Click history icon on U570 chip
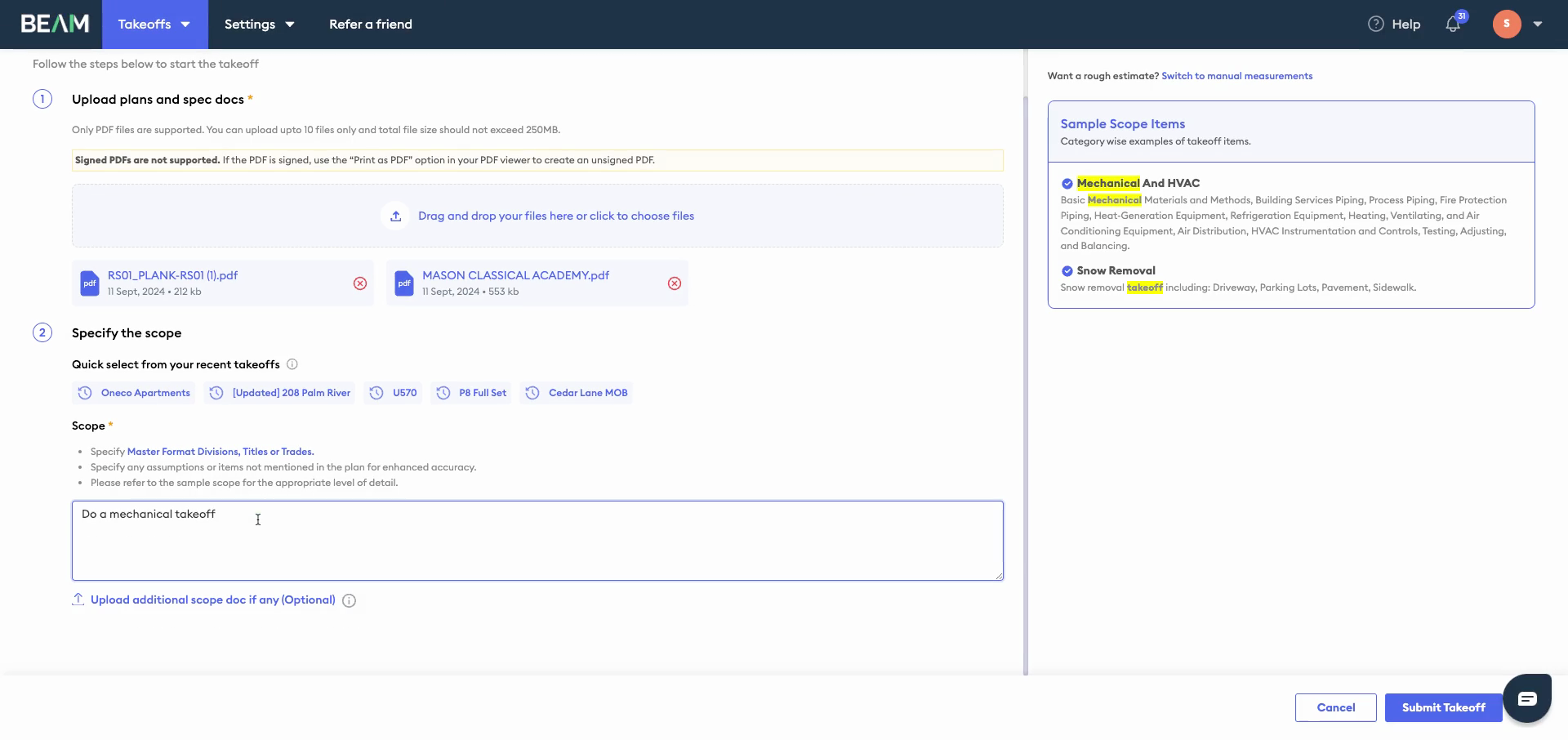 pyautogui.click(x=376, y=393)
